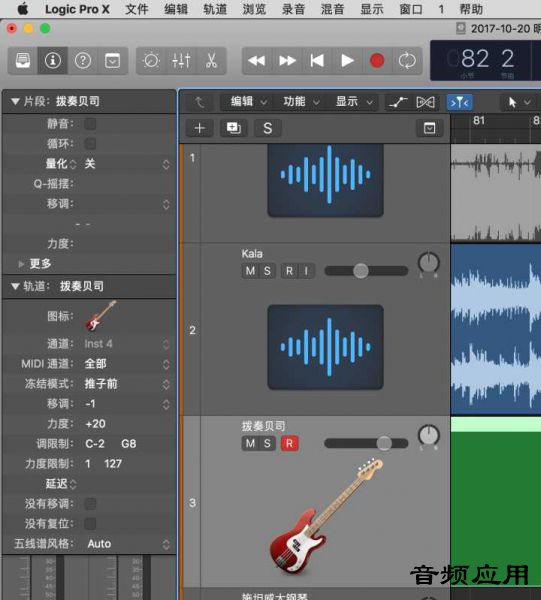Viewport: 541px width, 600px height.
Task: Start recording with red Record button
Action: coord(377,60)
